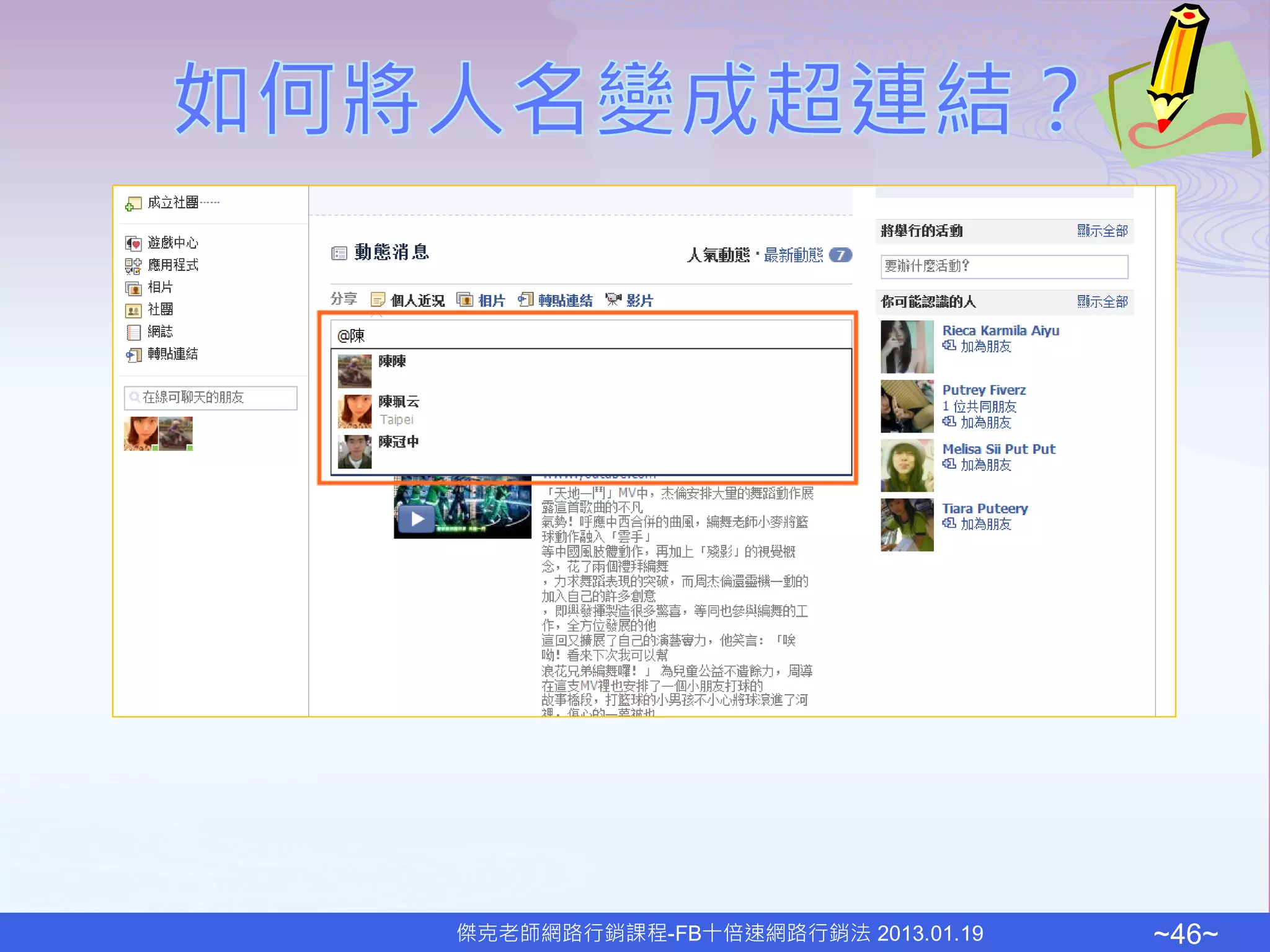Click Melisa Sii Put Put's profile photo
This screenshot has width=1270, height=952.
[x=907, y=465]
